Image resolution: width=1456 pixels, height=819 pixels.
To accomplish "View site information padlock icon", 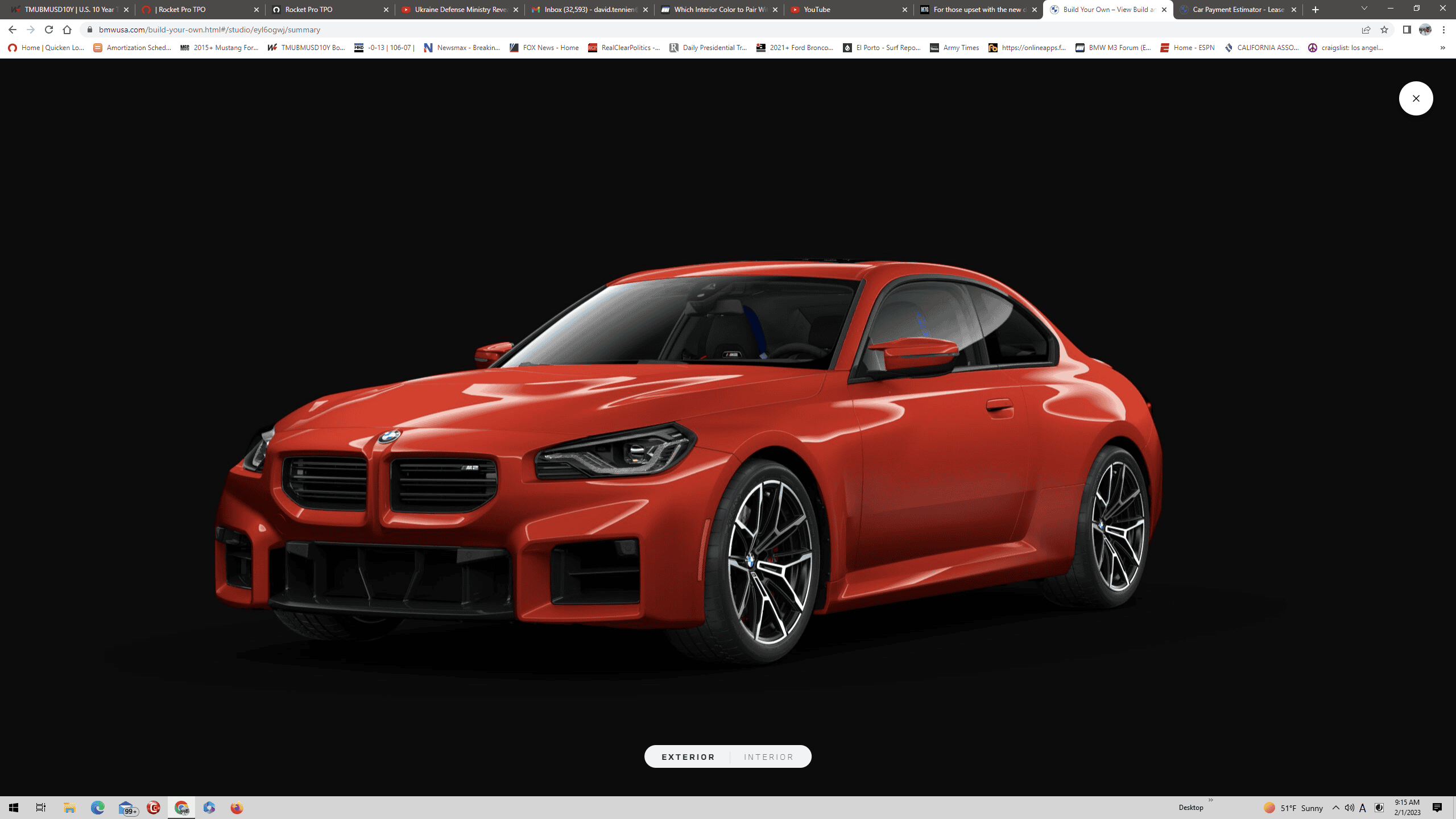I will (x=89, y=30).
